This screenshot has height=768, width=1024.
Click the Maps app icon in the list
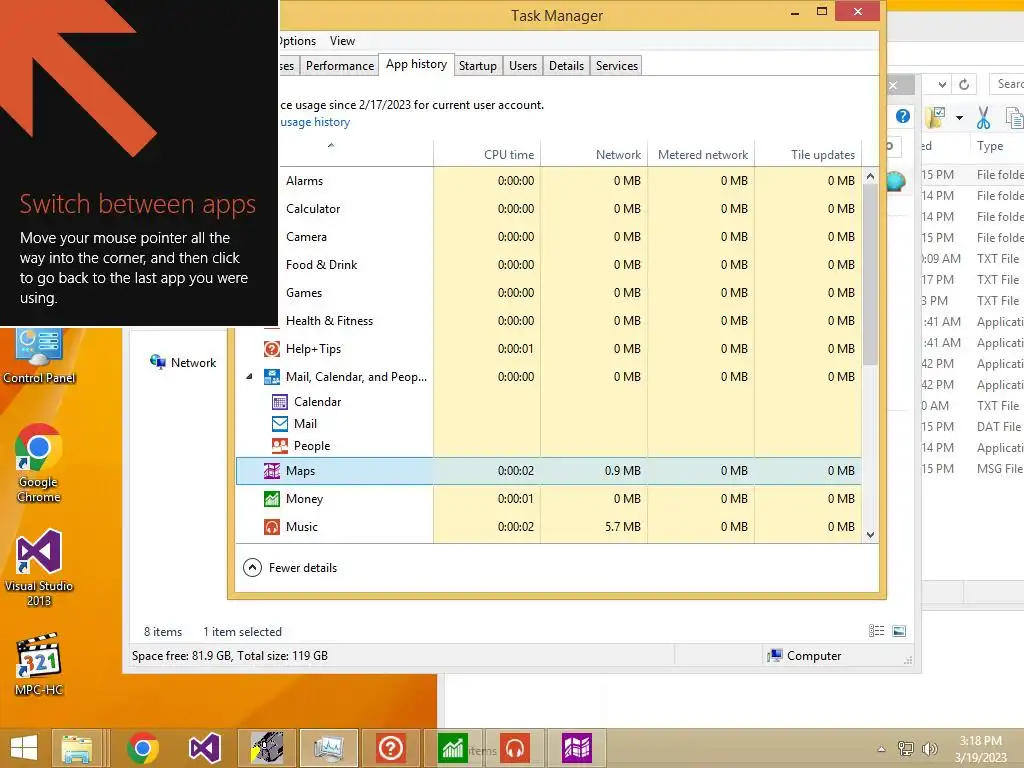[272, 471]
